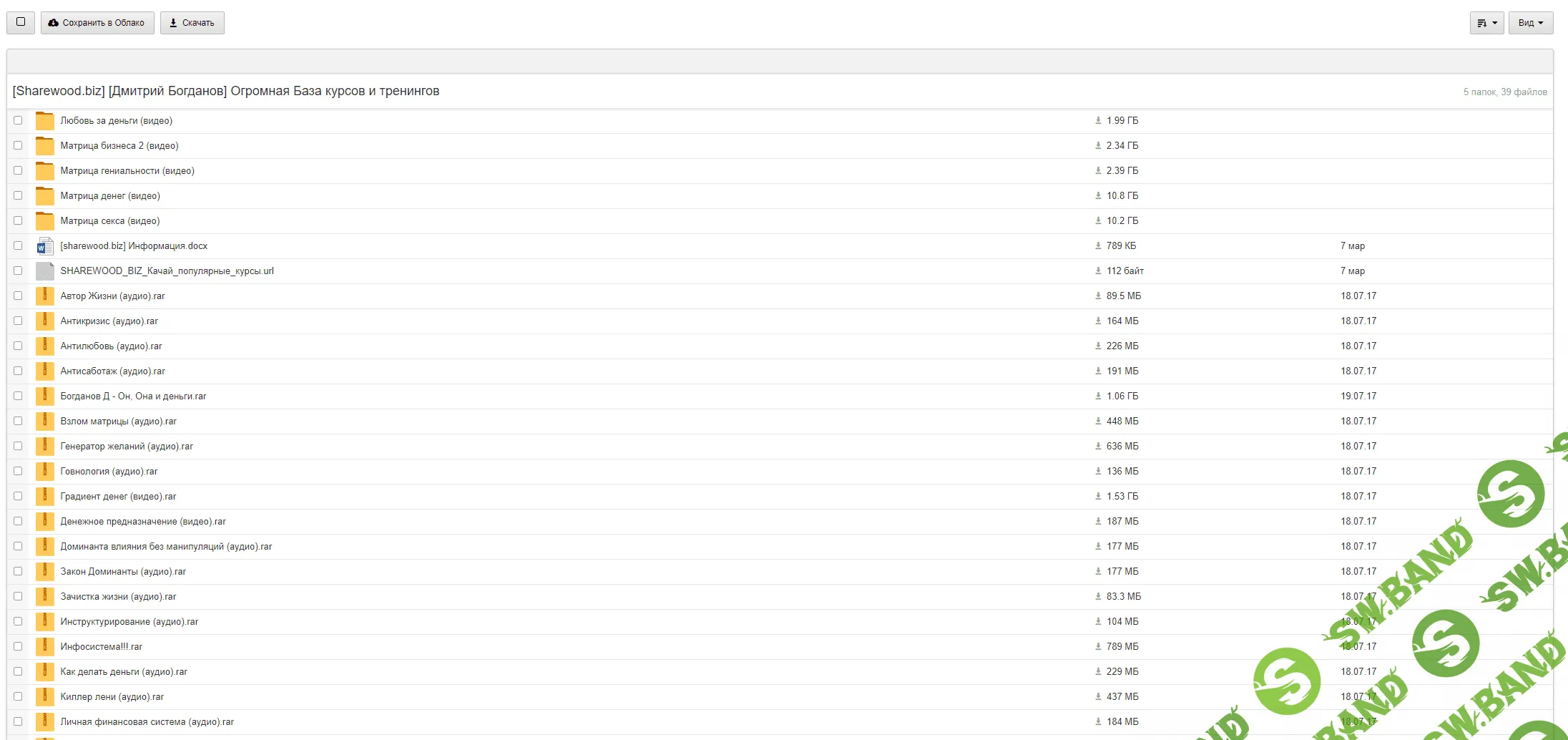Open the Вид view dropdown
Image resolution: width=1568 pixels, height=740 pixels.
coord(1530,23)
